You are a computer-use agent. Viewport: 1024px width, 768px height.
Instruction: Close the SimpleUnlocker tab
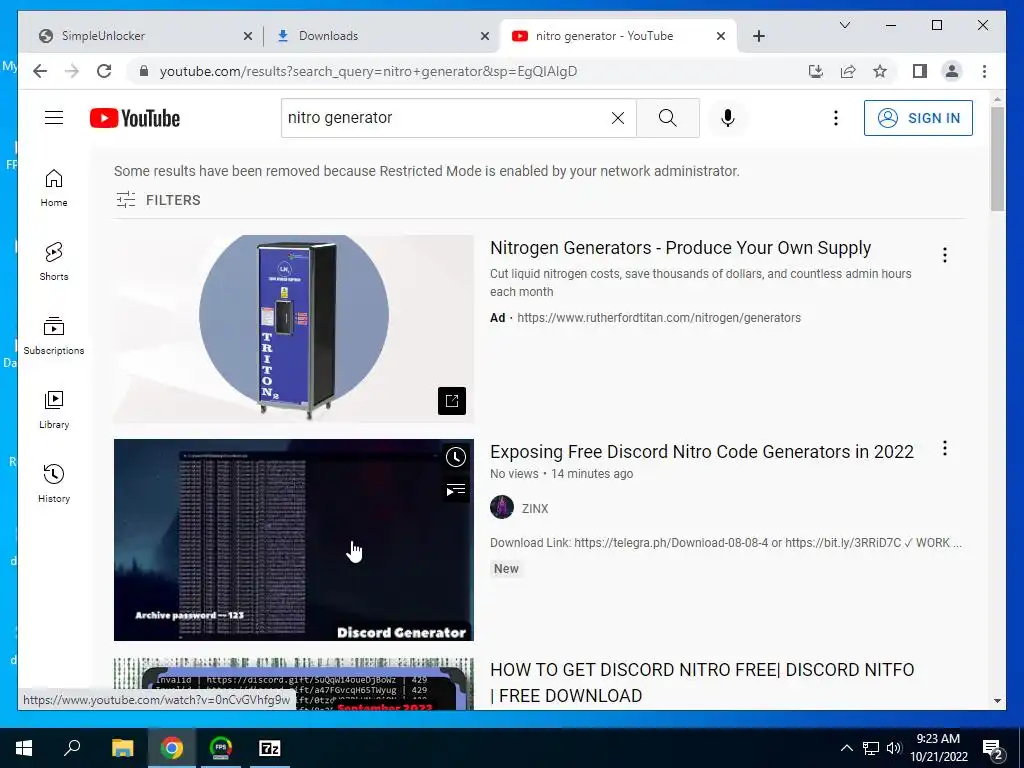pos(248,36)
